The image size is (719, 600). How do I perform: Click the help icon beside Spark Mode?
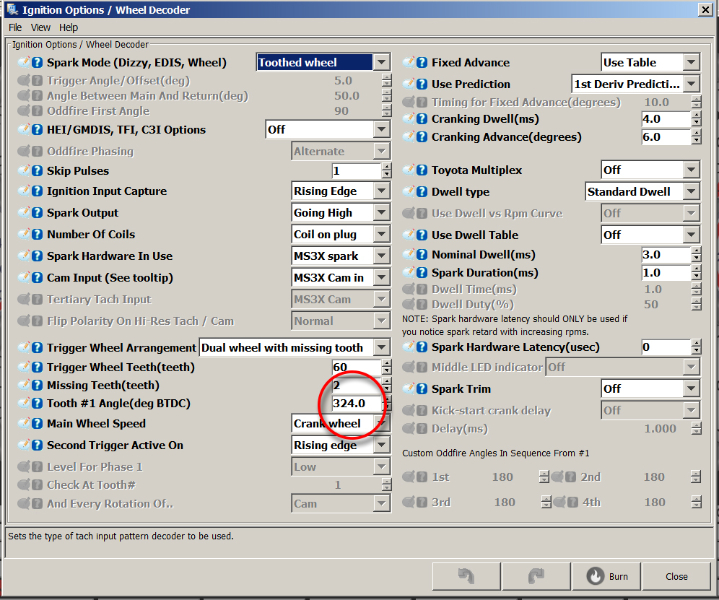point(37,62)
